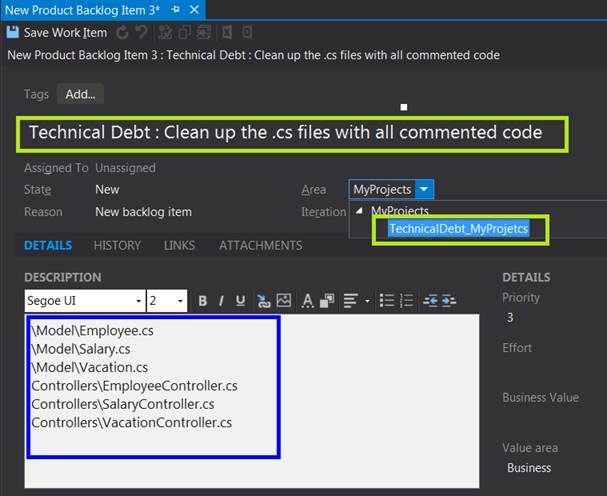Click the Save Work Item label
This screenshot has width=607, height=496.
tap(65, 33)
